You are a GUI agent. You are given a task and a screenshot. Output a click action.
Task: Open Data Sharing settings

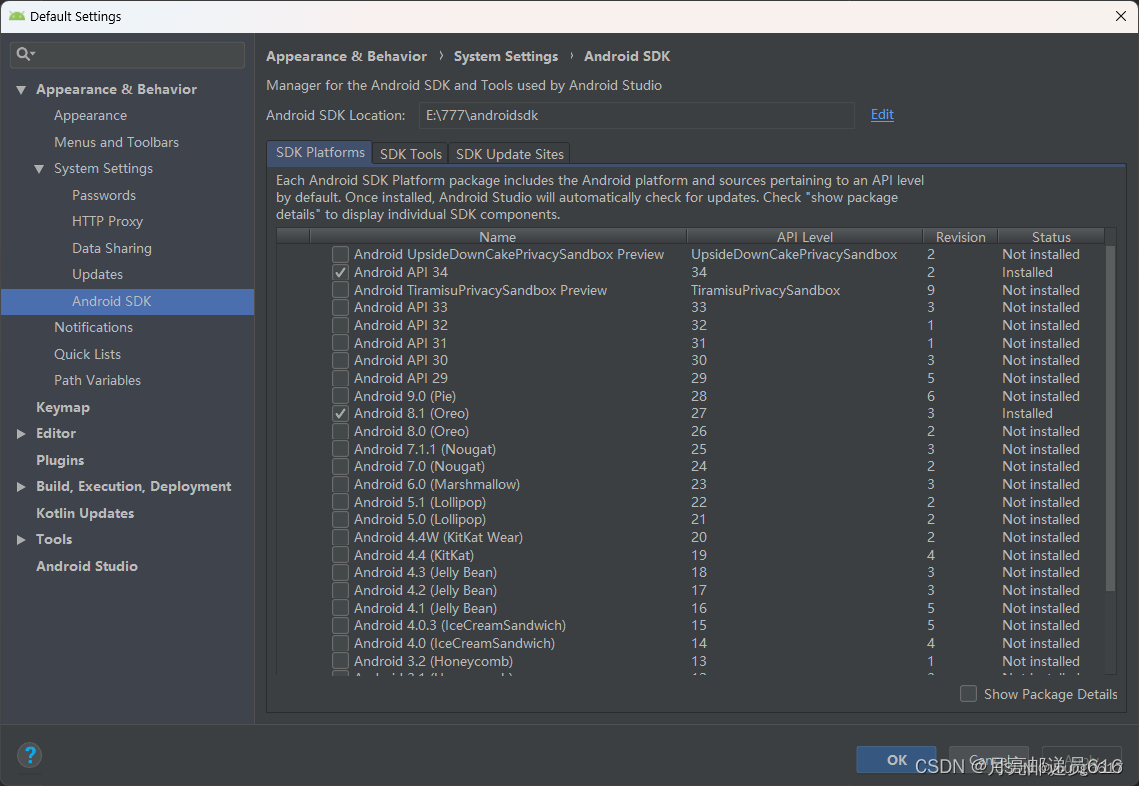pos(112,248)
